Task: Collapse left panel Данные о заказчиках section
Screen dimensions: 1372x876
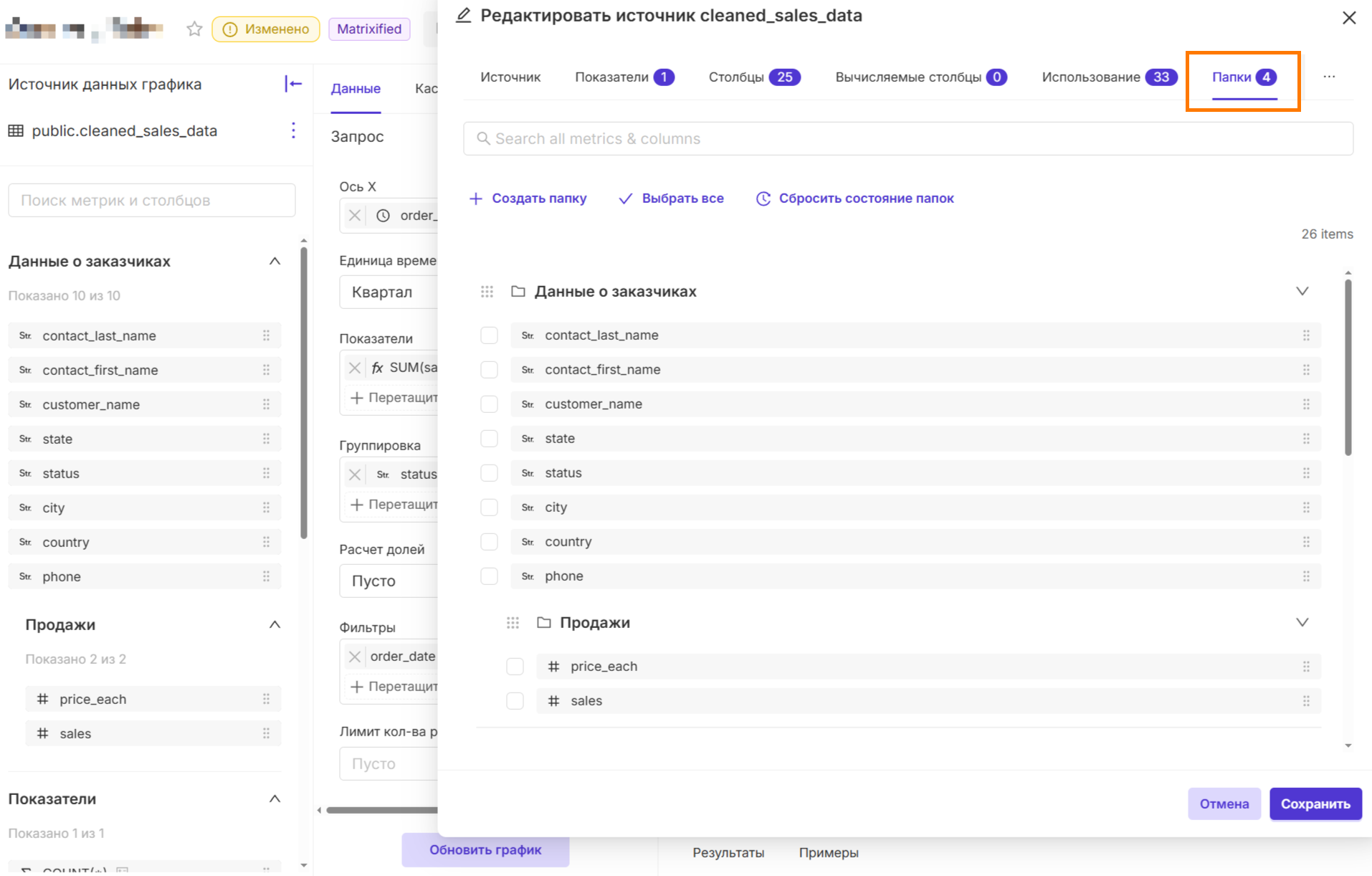Action: (x=275, y=261)
